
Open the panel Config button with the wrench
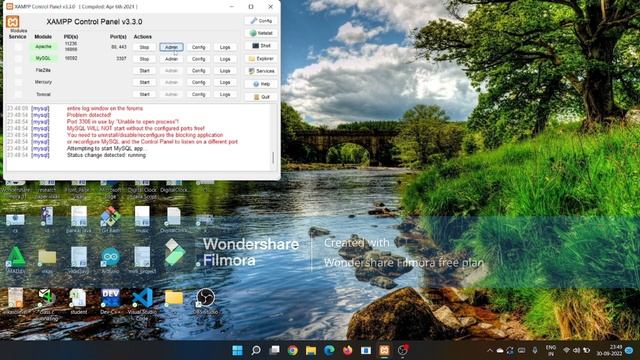click(261, 21)
